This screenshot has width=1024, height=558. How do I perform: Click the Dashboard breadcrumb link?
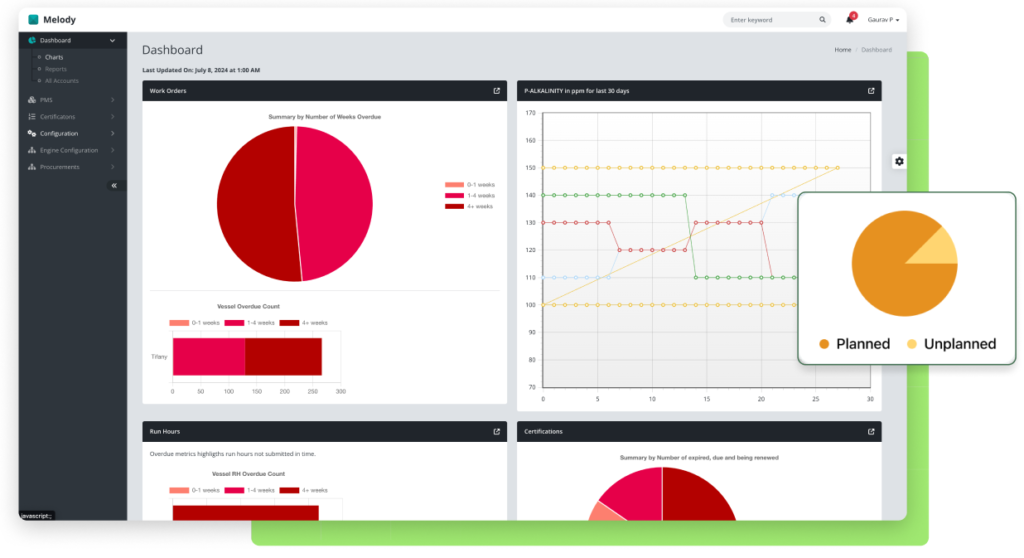[876, 50]
